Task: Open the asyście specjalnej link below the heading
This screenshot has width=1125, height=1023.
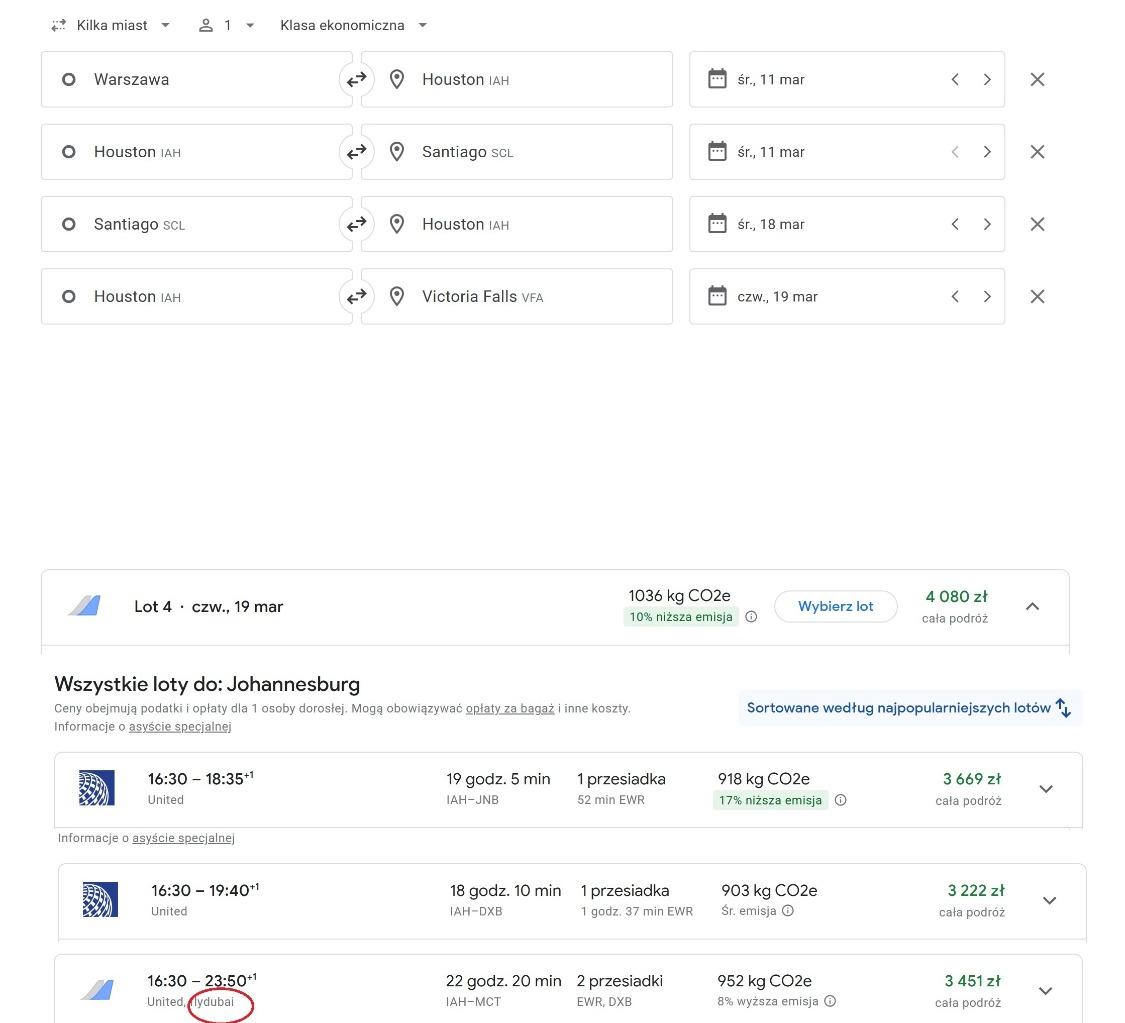Action: point(180,727)
